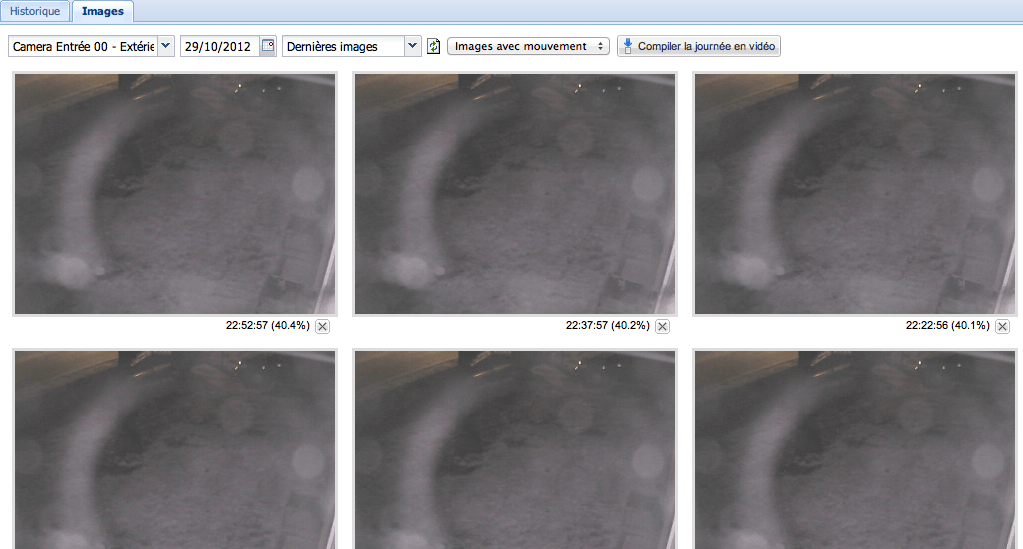Viewport: 1023px width, 549px height.
Task: Open the 22:52:57 camera thumbnail
Action: click(x=175, y=194)
